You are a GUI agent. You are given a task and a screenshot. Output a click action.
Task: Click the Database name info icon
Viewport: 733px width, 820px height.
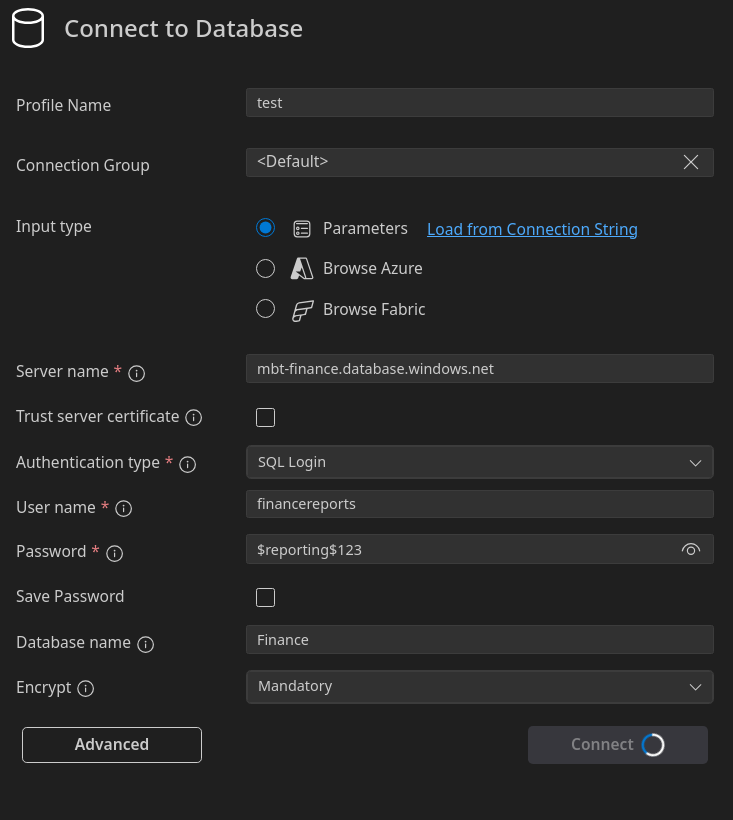pos(146,644)
